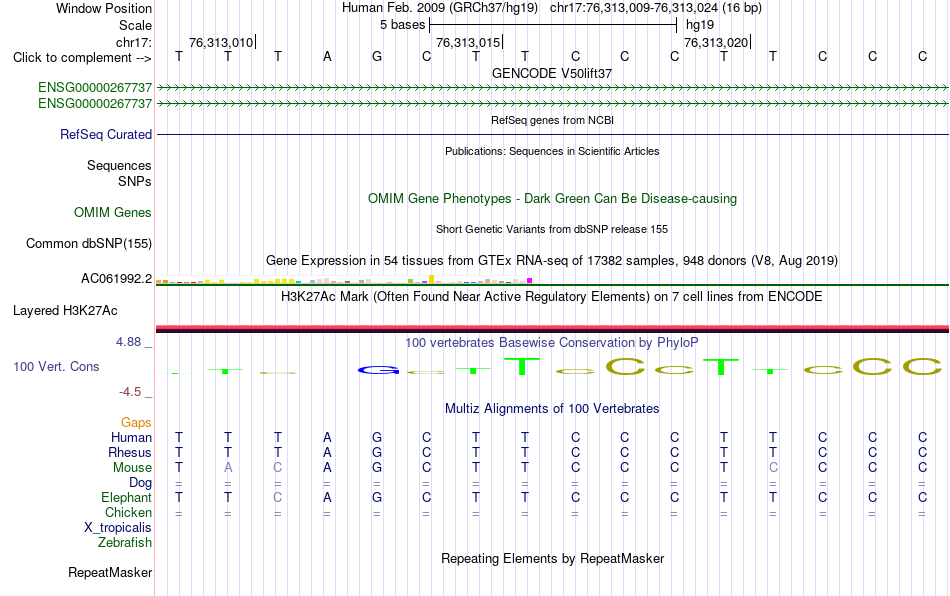
Task: Select the X_tropicalis species row label
Action: click(x=118, y=528)
